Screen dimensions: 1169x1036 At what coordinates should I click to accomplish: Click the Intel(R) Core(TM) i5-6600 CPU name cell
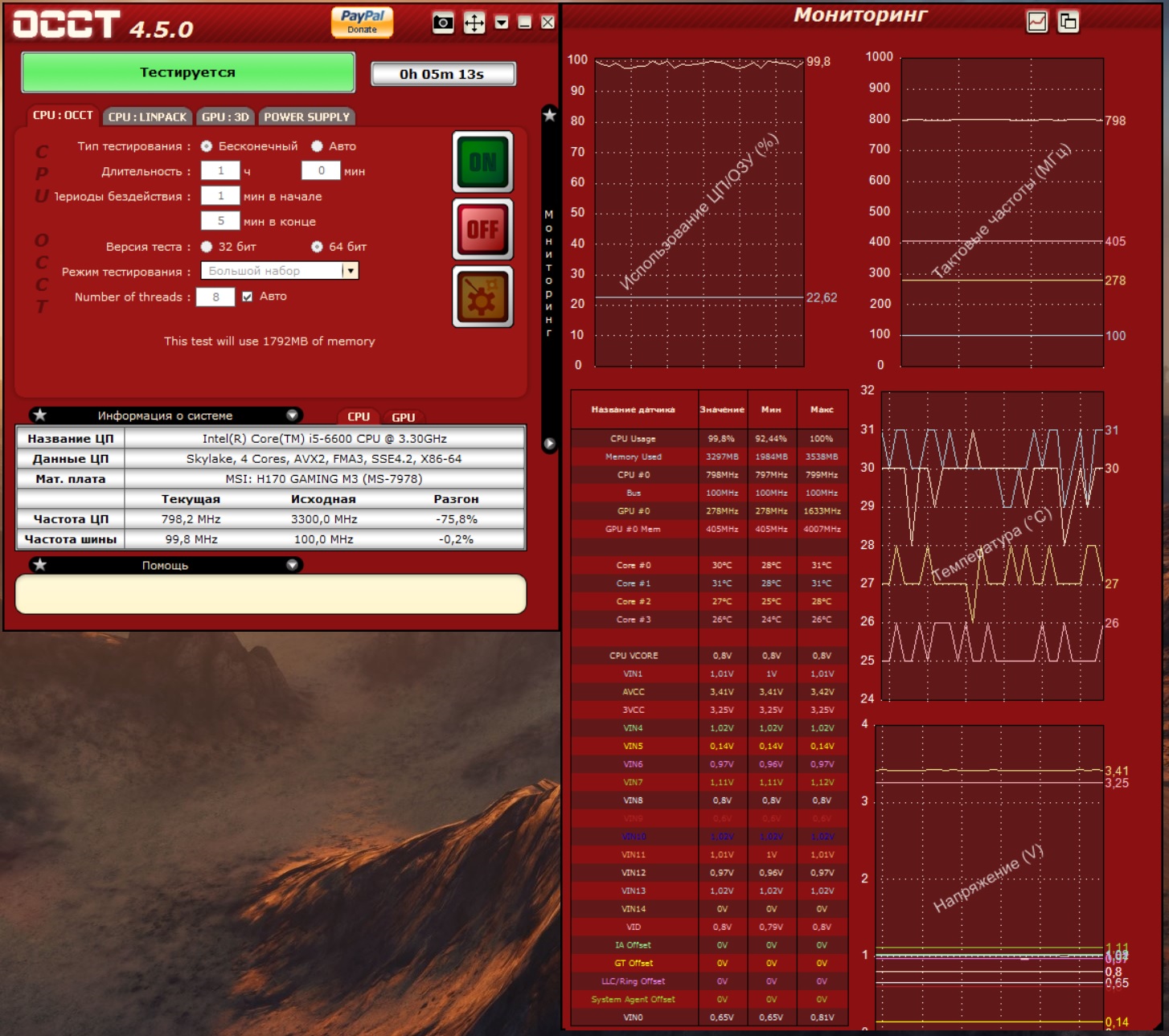click(x=325, y=439)
